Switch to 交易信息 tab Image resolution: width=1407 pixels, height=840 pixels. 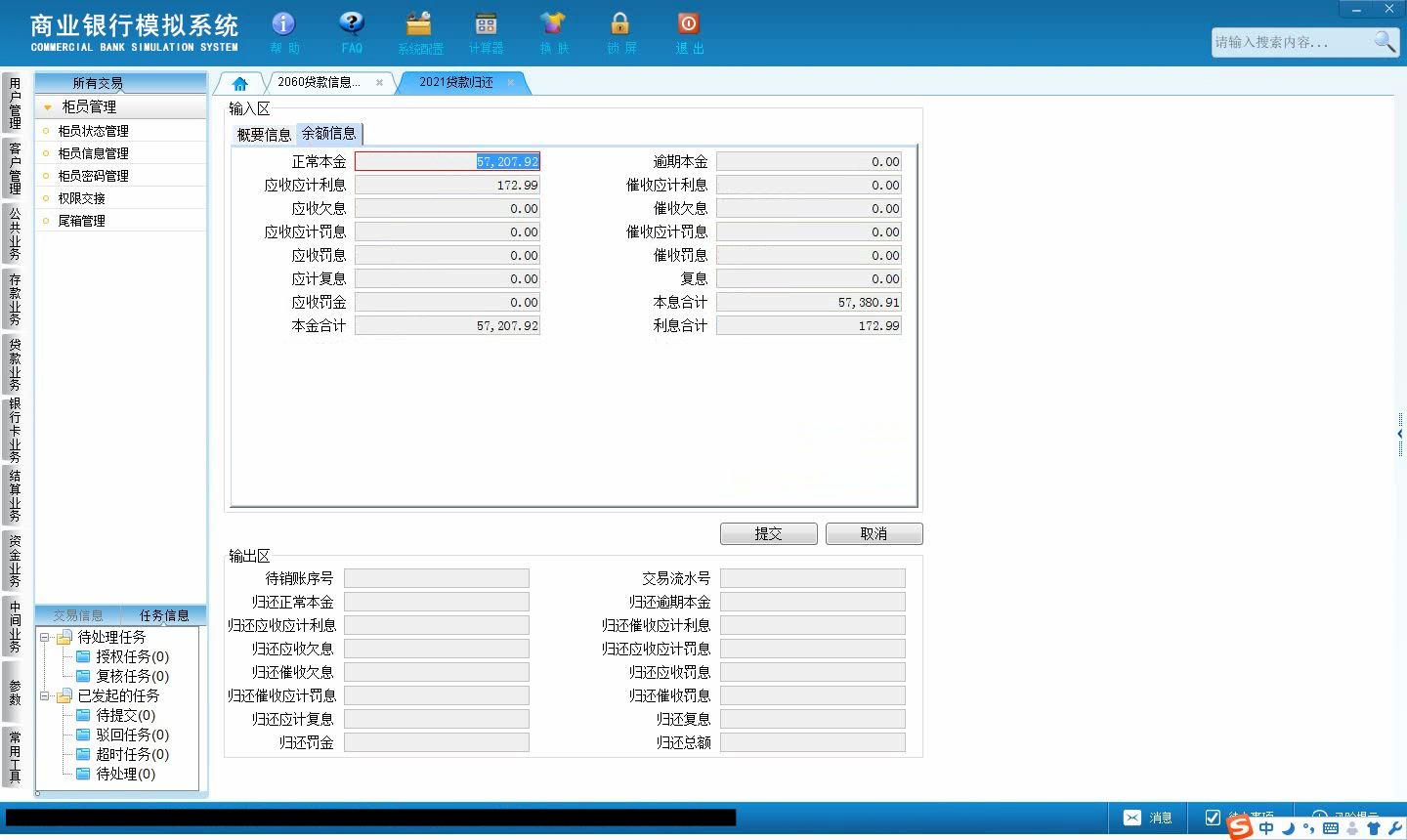click(78, 615)
